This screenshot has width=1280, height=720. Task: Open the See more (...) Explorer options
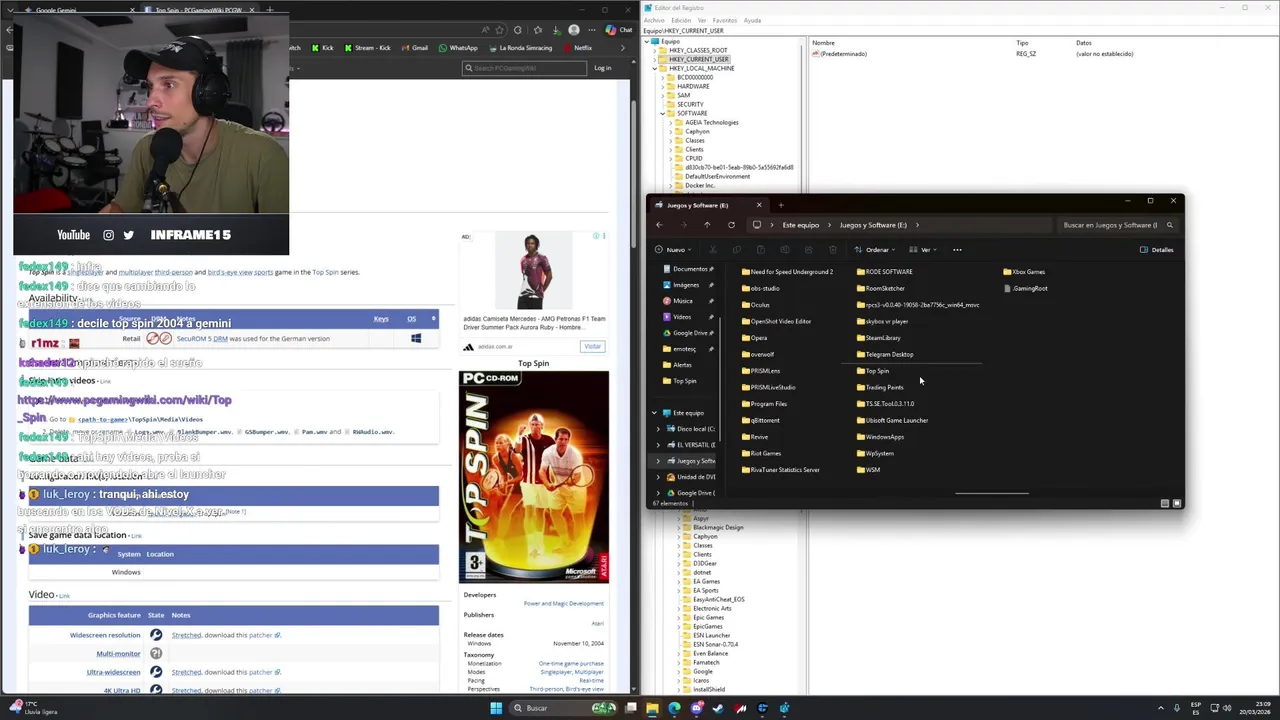coord(957,250)
